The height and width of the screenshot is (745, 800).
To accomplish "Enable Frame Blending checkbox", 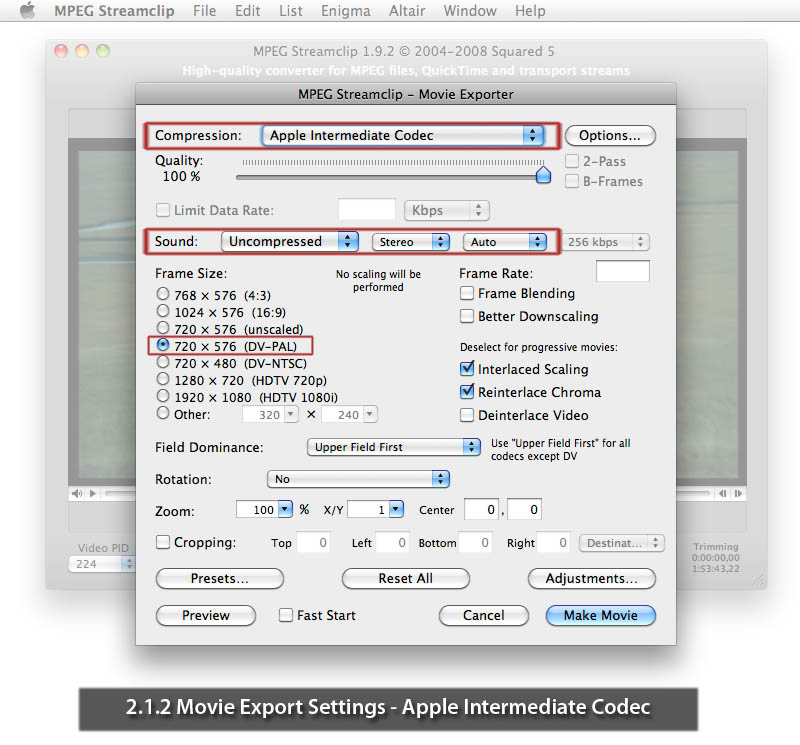I will tap(466, 293).
